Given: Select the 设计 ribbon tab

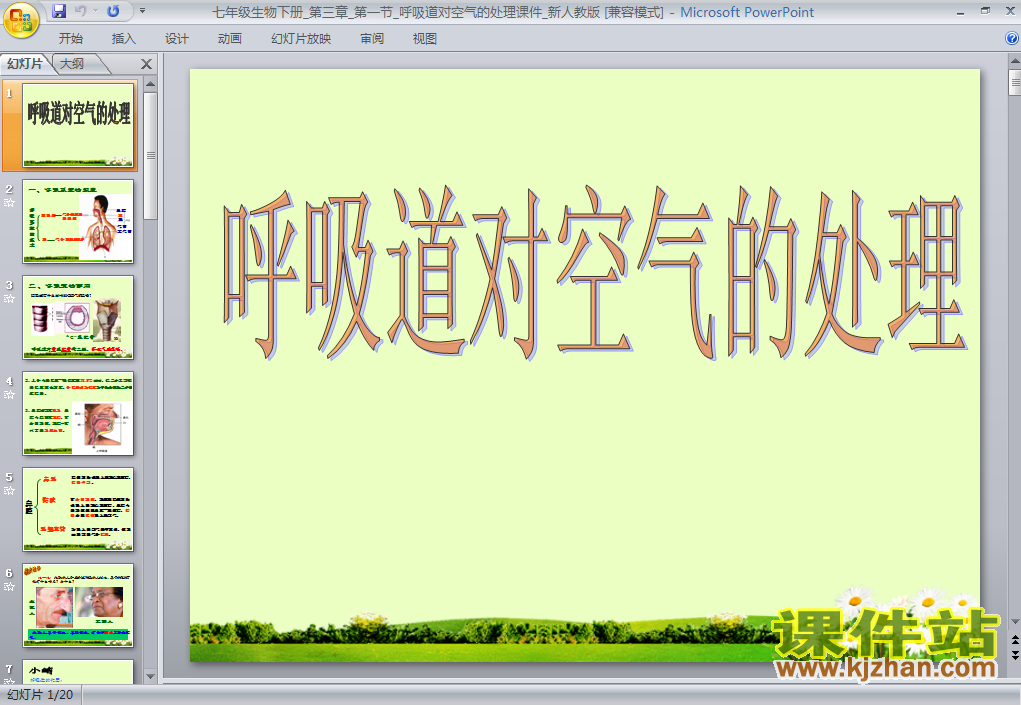Looking at the screenshot, I should pos(176,39).
